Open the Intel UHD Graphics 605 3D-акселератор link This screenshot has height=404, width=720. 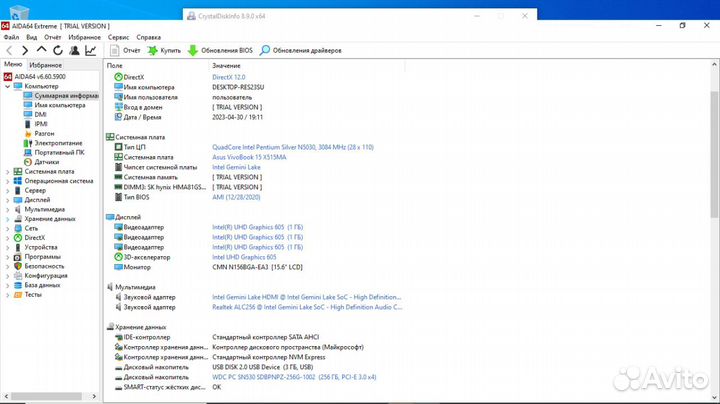244,257
